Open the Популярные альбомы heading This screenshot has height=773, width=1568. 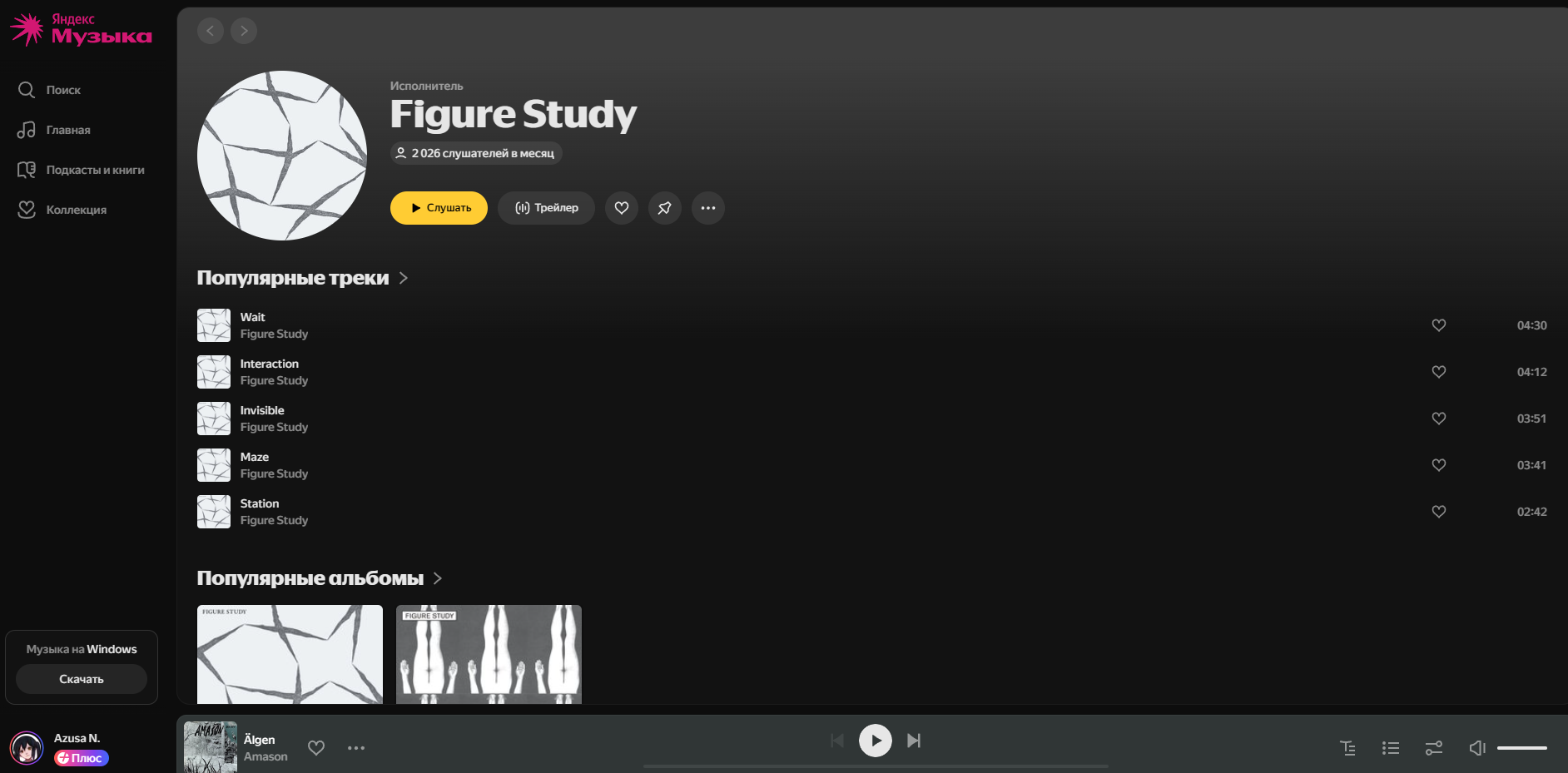[310, 578]
